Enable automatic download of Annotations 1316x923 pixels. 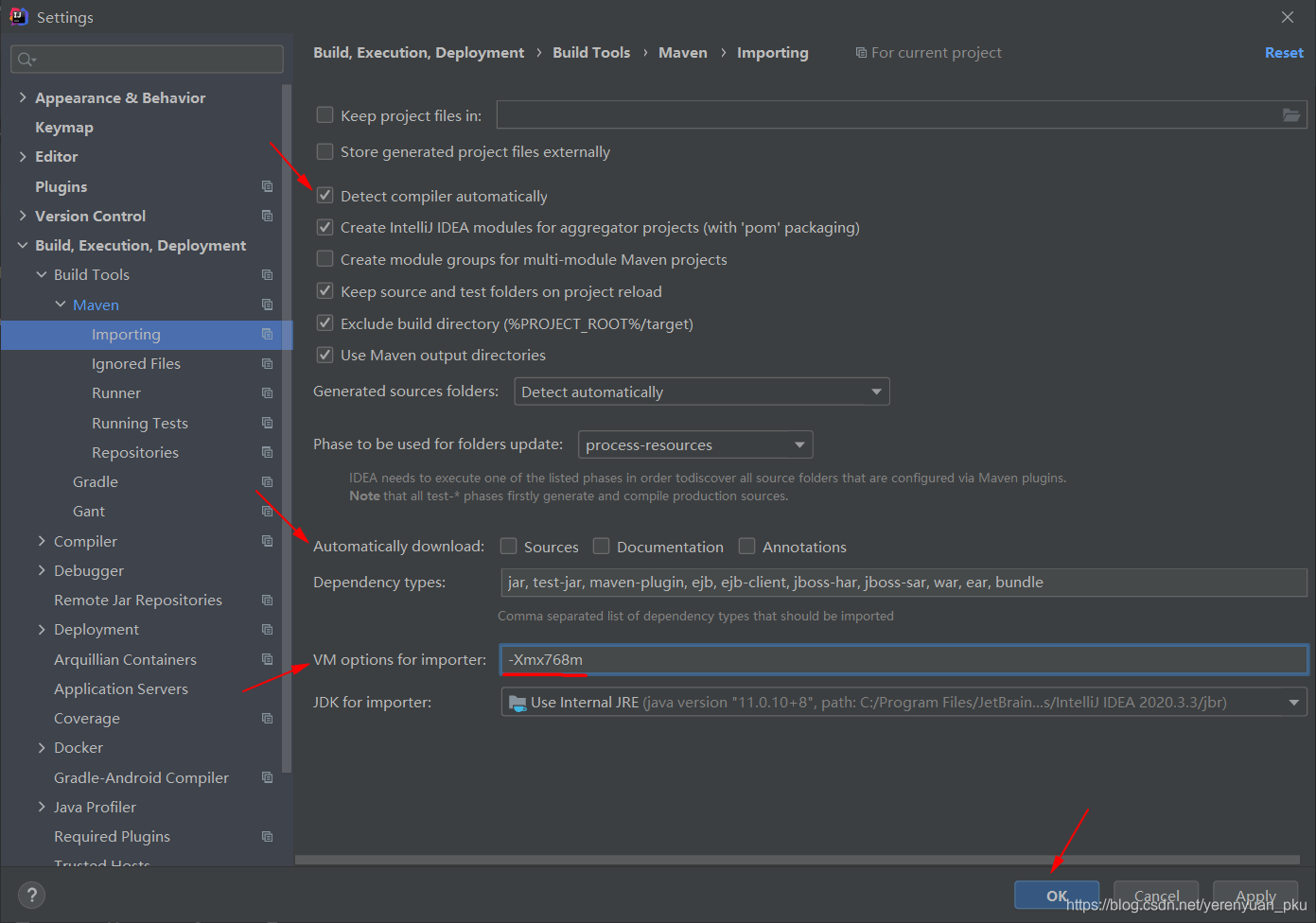tap(746, 546)
